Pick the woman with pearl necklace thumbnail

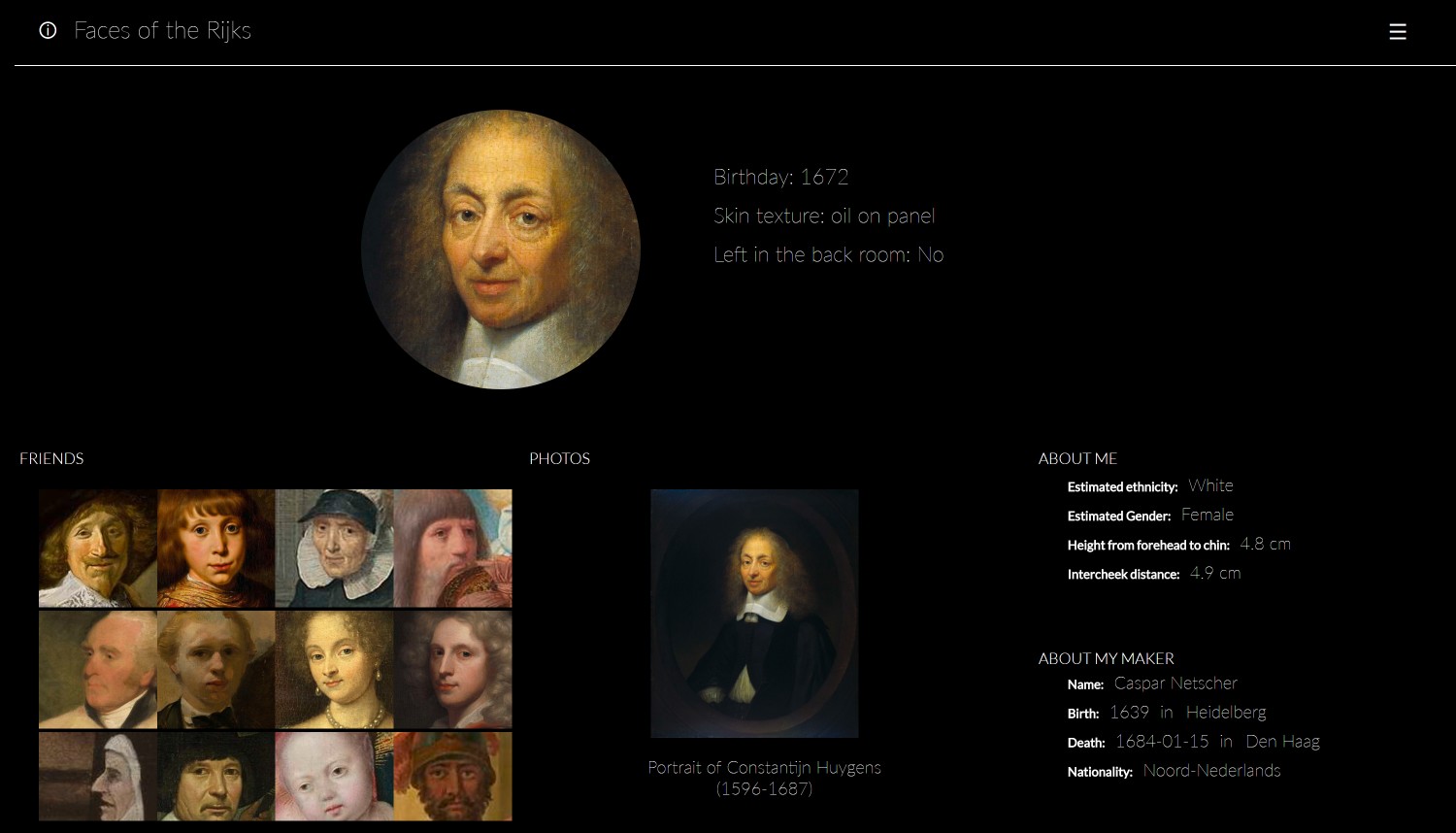335,670
